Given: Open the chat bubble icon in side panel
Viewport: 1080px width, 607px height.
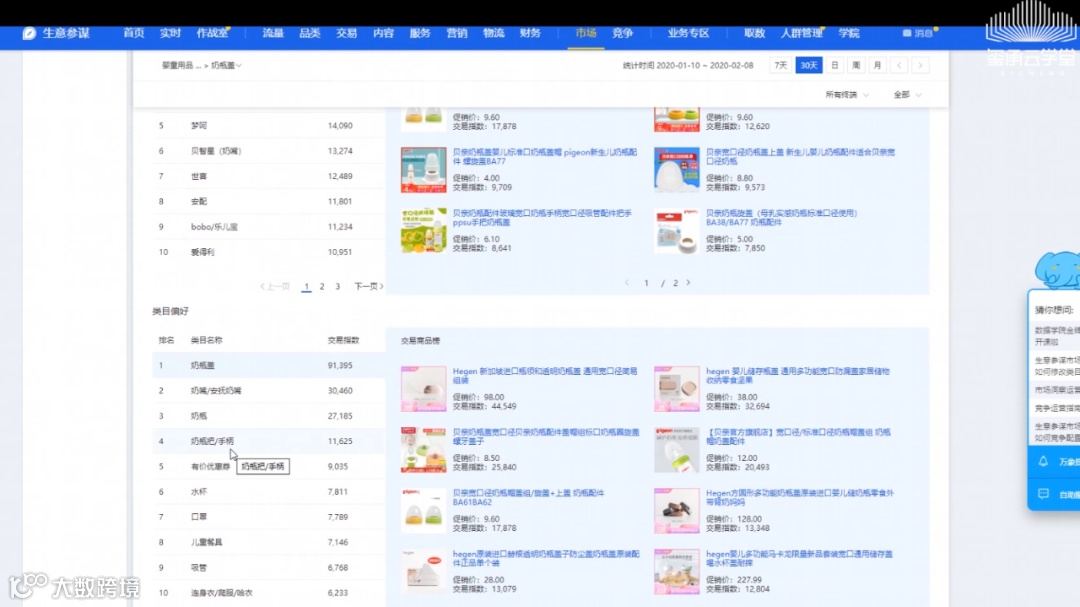Looking at the screenshot, I should tap(1043, 494).
